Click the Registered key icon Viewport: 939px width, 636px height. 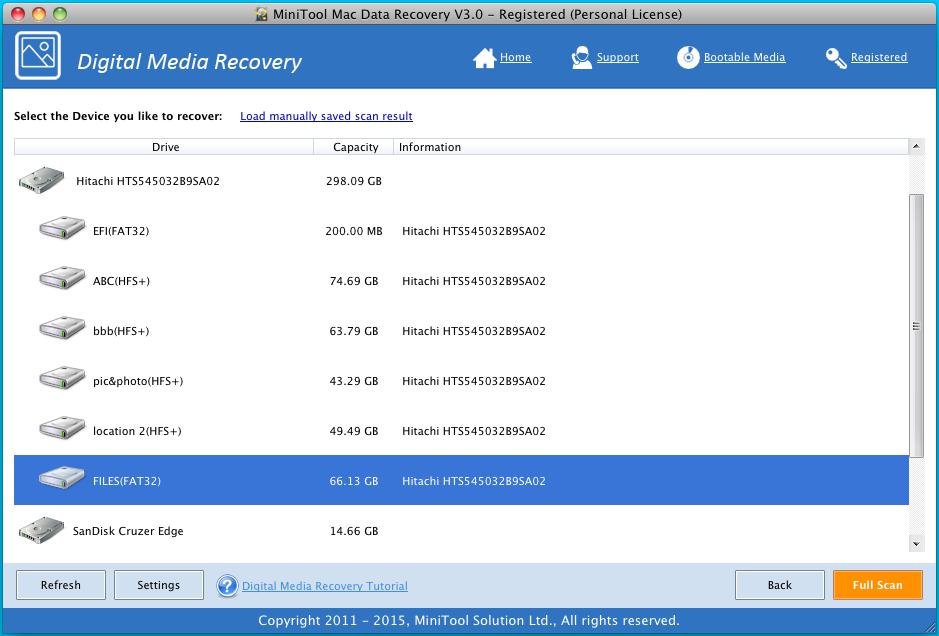pyautogui.click(x=838, y=57)
